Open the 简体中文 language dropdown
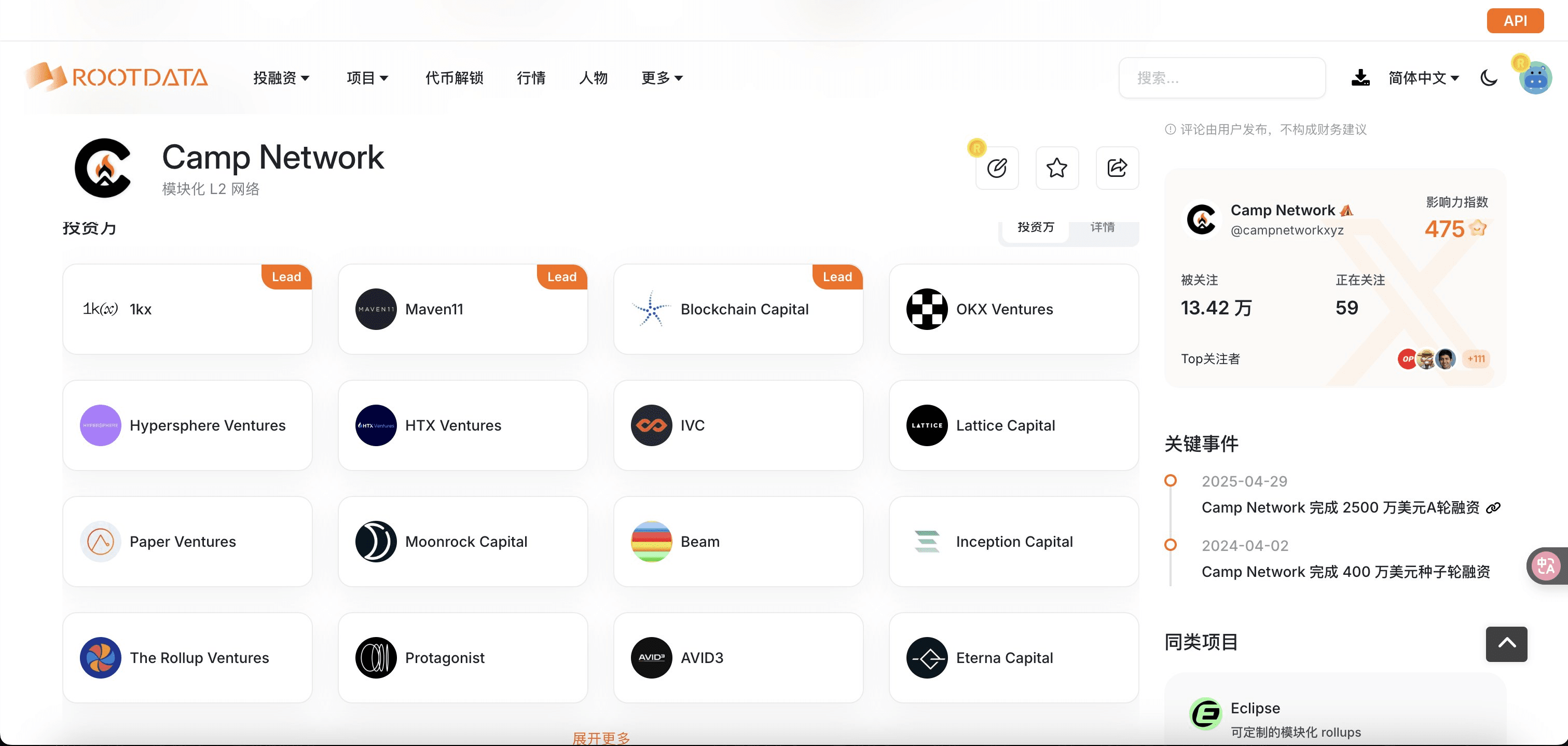Viewport: 1568px width, 746px height. pyautogui.click(x=1423, y=78)
